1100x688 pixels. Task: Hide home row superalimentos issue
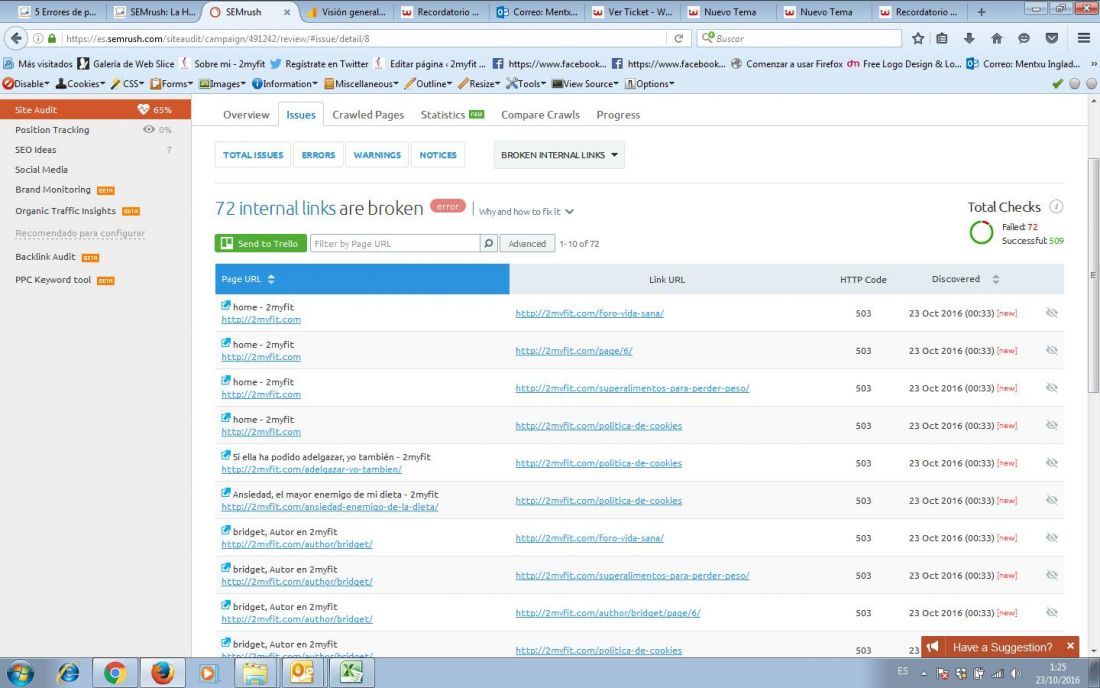click(x=1052, y=388)
